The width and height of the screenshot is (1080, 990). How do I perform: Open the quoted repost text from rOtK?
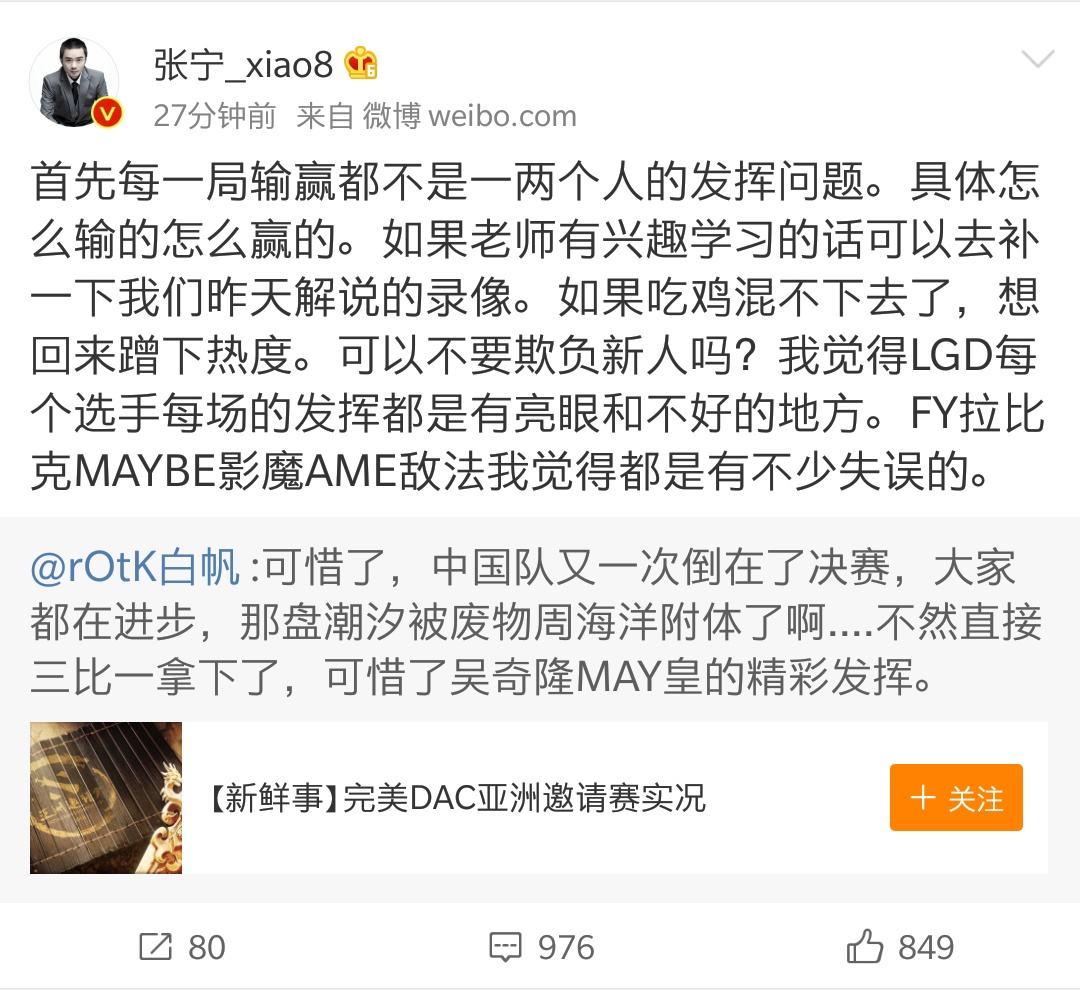click(x=536, y=622)
